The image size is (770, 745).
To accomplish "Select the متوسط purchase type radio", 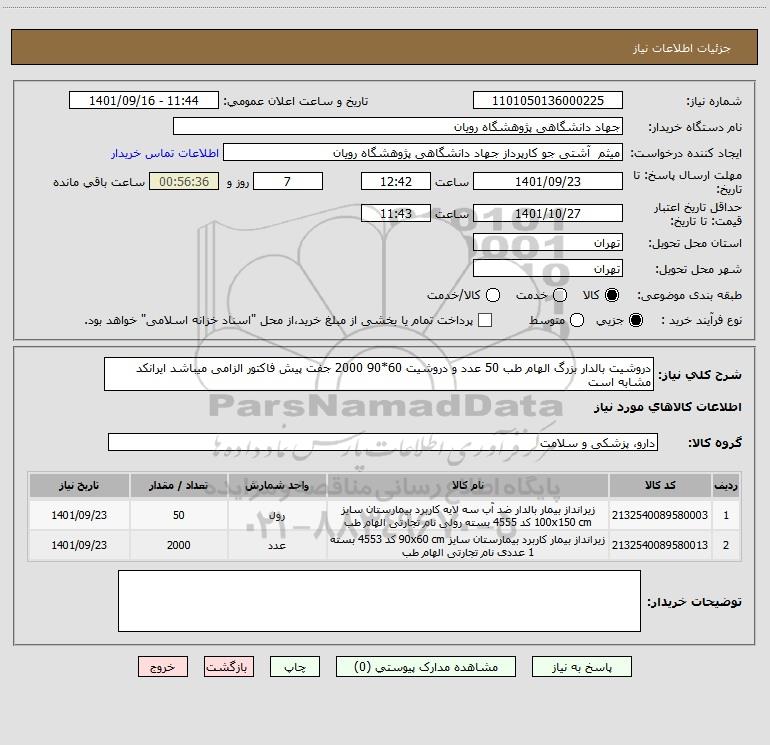I will pyautogui.click(x=577, y=320).
